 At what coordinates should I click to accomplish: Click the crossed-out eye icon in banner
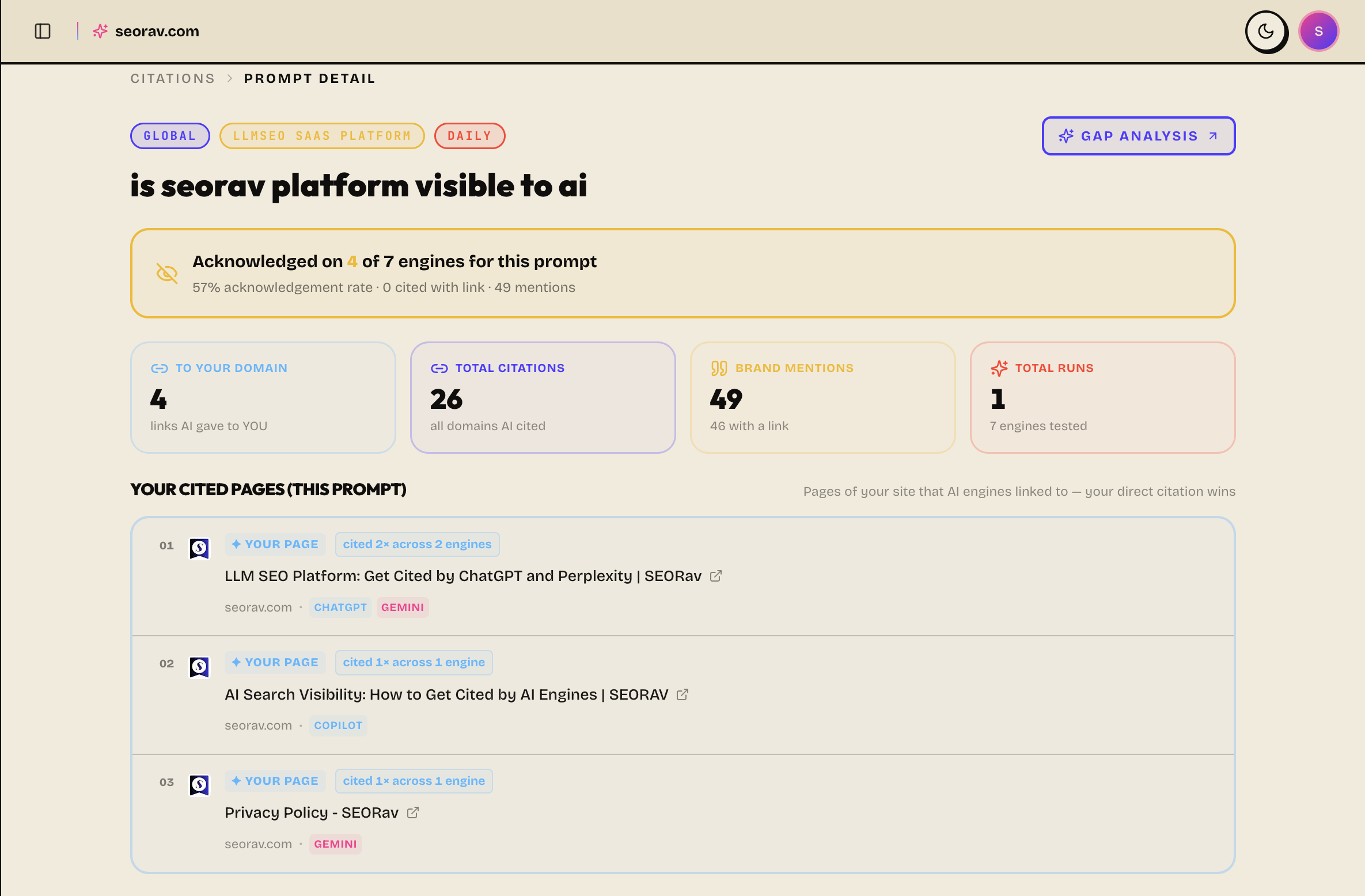click(167, 273)
